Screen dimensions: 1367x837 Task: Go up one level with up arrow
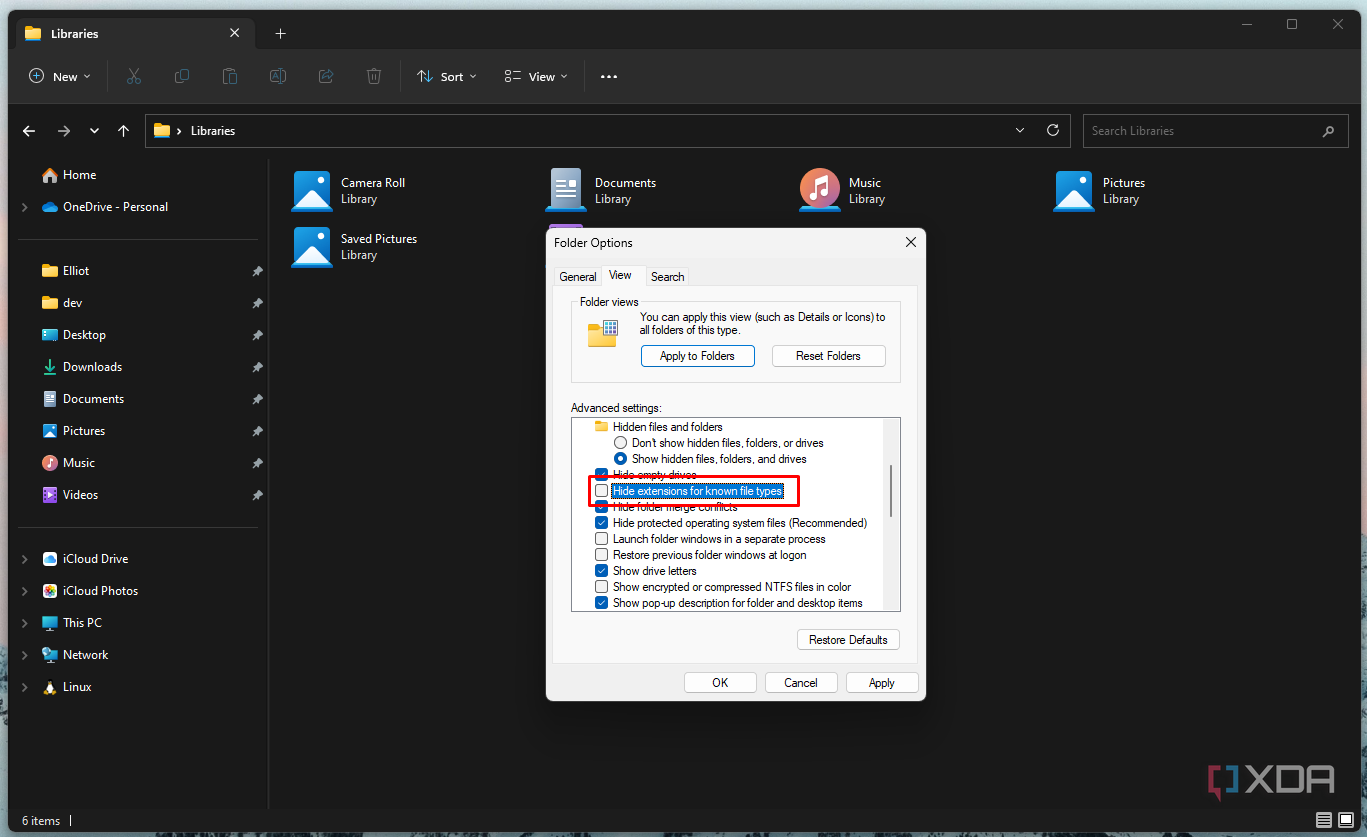coord(123,131)
